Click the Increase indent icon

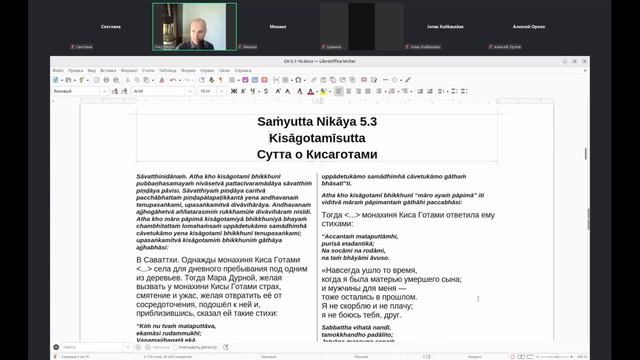coord(420,91)
